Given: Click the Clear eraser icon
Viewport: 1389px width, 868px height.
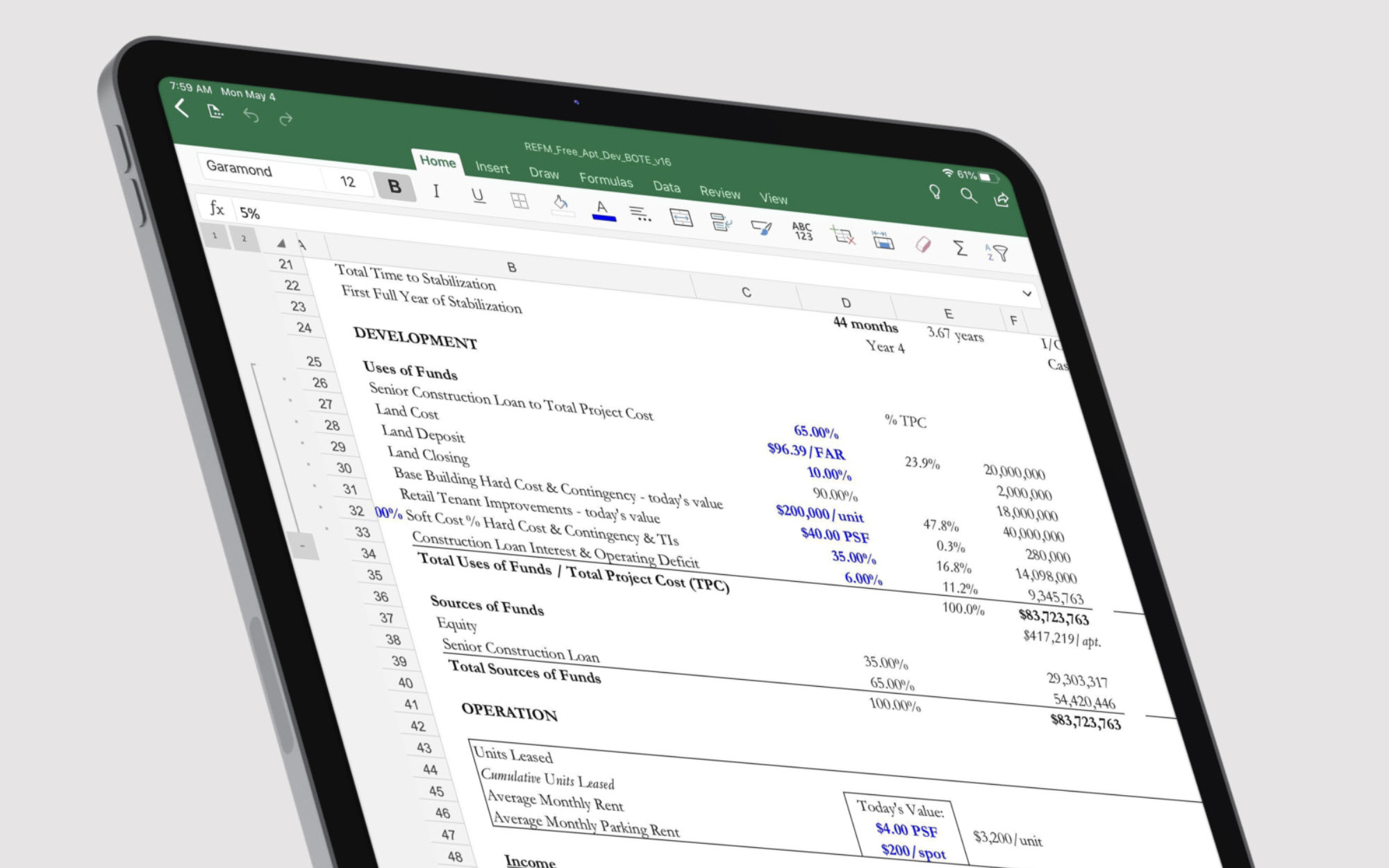Looking at the screenshot, I should click(923, 244).
